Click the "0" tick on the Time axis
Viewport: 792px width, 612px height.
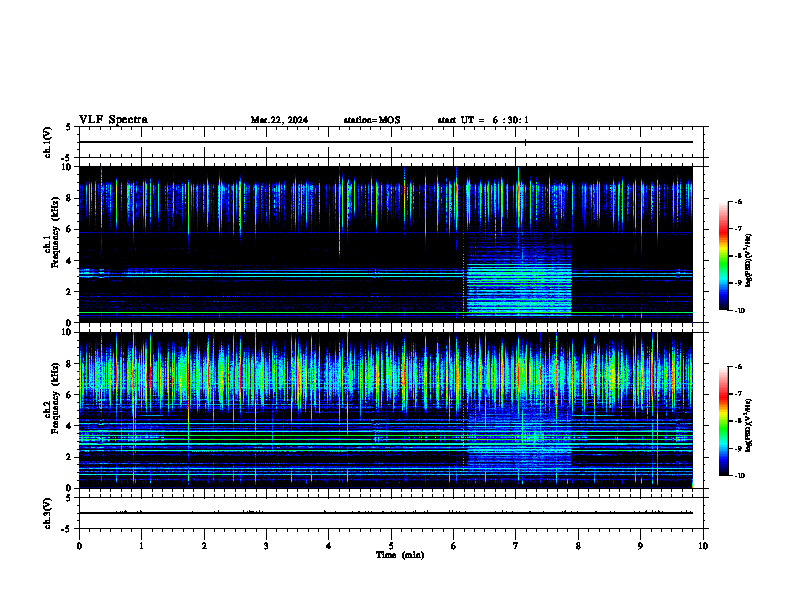point(79,546)
